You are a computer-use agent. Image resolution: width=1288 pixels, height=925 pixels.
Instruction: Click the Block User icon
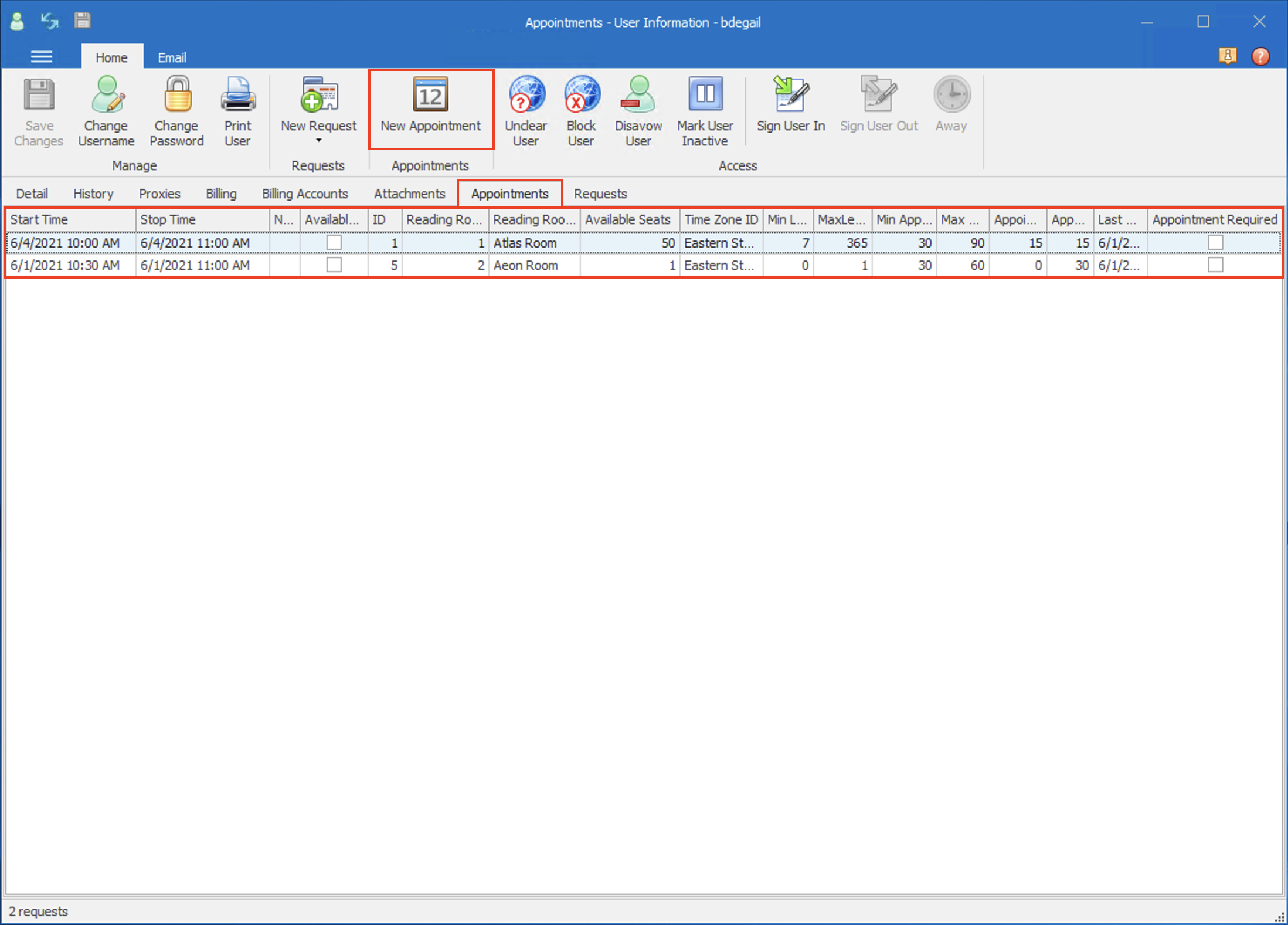pos(580,109)
